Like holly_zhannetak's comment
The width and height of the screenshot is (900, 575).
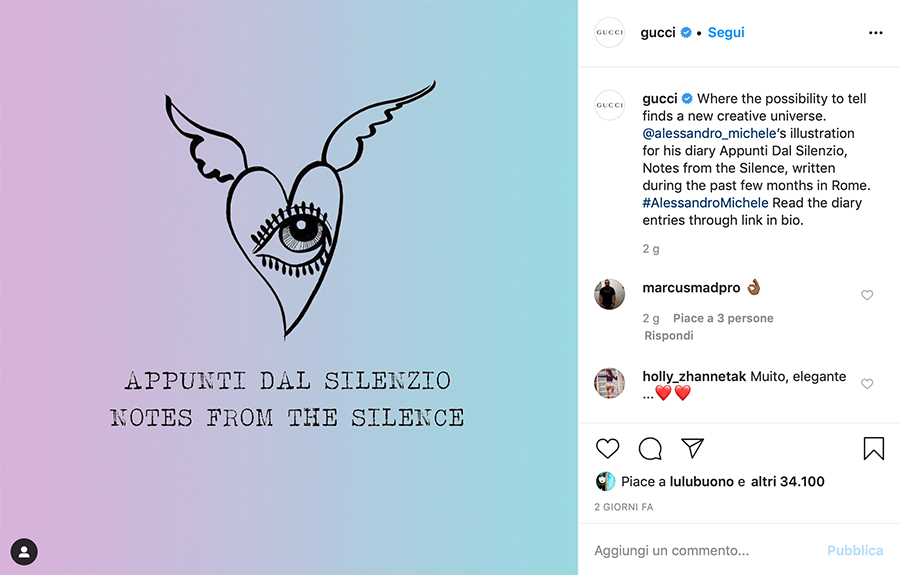click(867, 383)
